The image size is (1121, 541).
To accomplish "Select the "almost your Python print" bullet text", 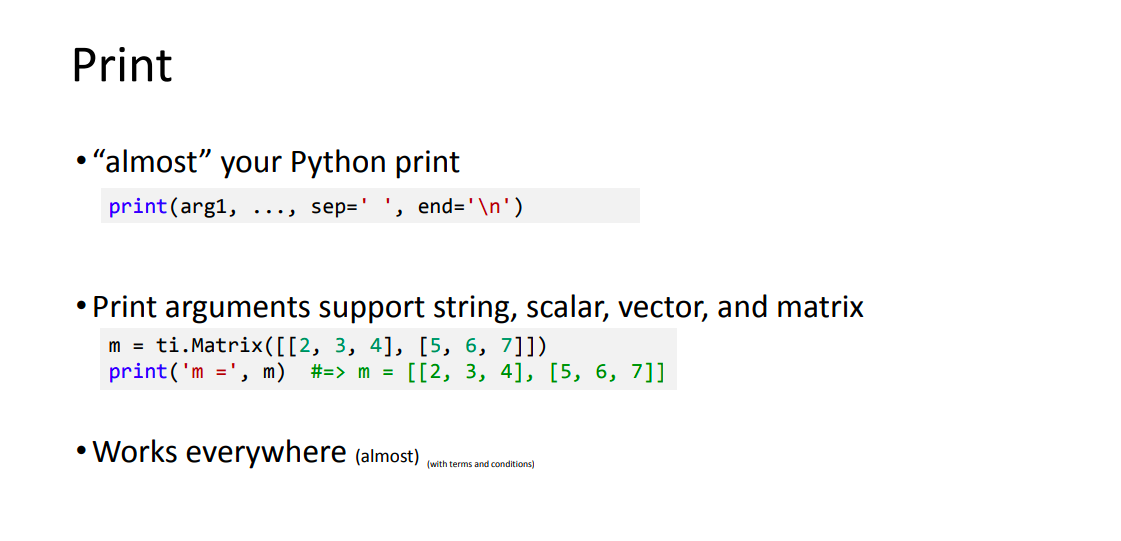I will (x=277, y=163).
